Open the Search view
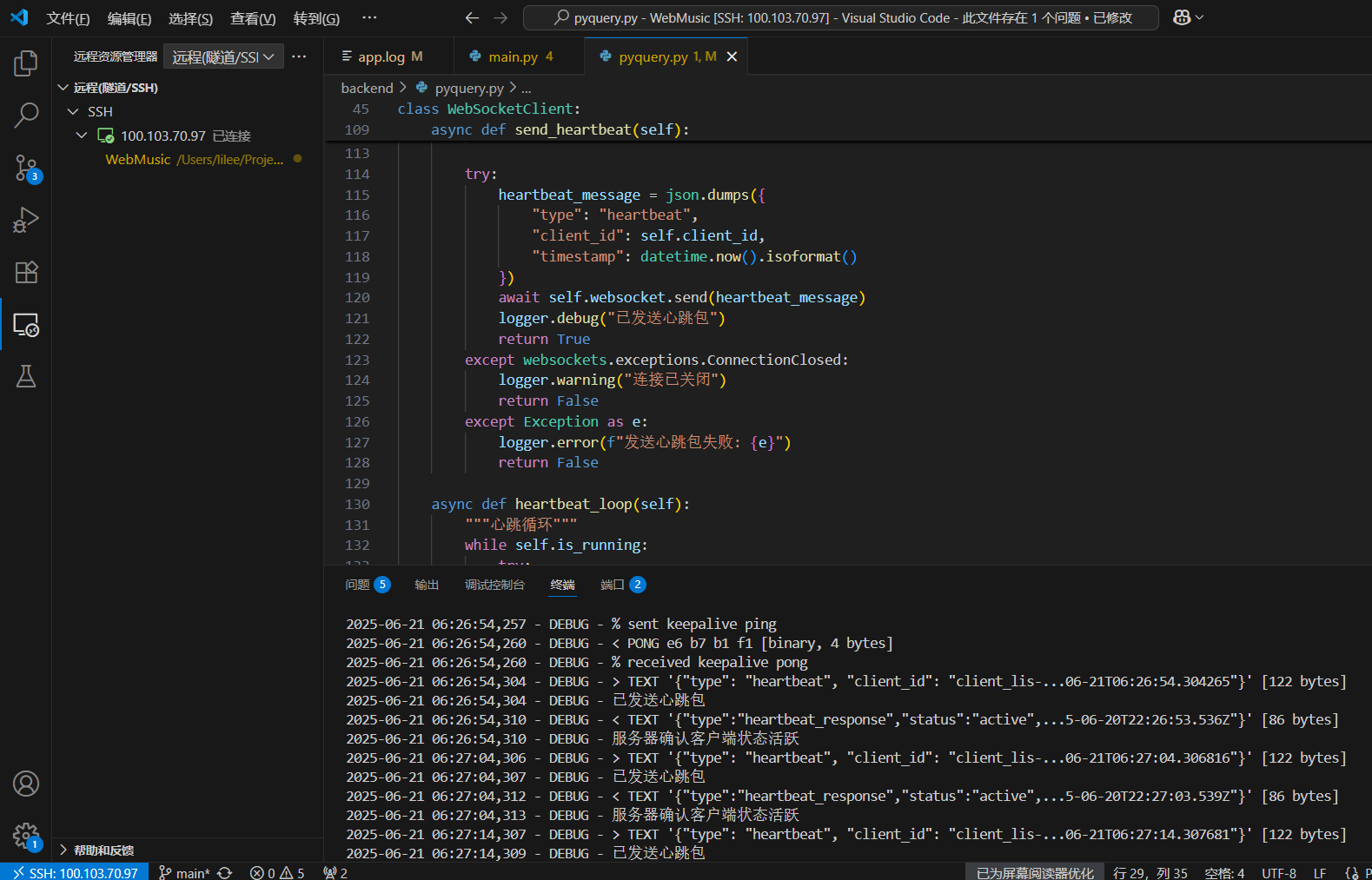Image resolution: width=1372 pixels, height=880 pixels. tap(26, 116)
